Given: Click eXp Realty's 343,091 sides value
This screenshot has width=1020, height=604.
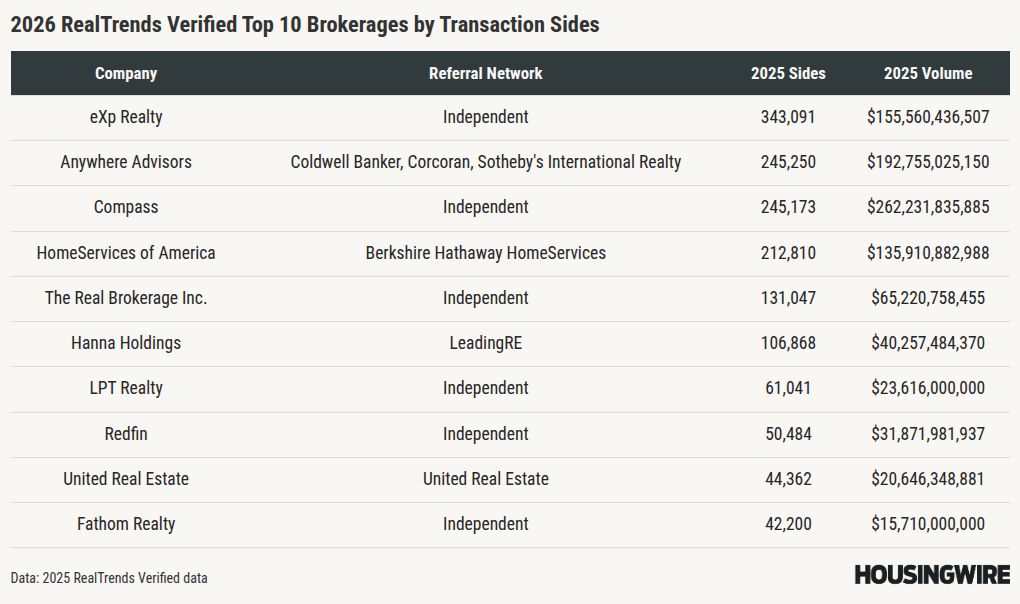Looking at the screenshot, I should coord(788,117).
